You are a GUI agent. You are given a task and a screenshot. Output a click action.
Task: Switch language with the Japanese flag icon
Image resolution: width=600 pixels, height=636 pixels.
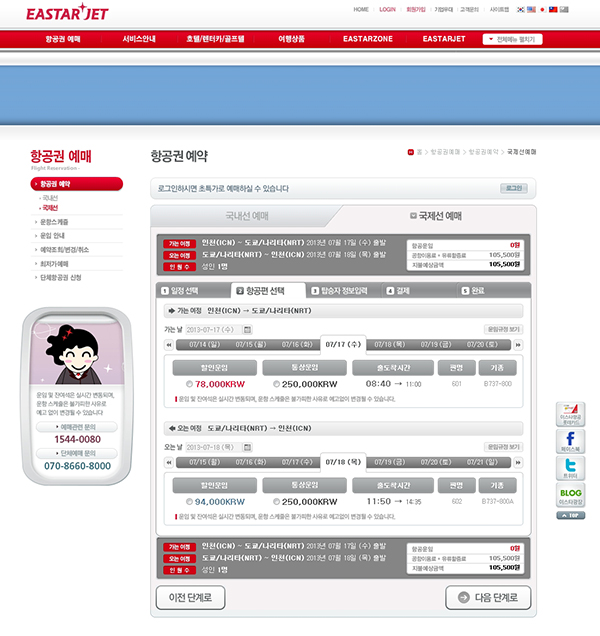click(x=542, y=9)
